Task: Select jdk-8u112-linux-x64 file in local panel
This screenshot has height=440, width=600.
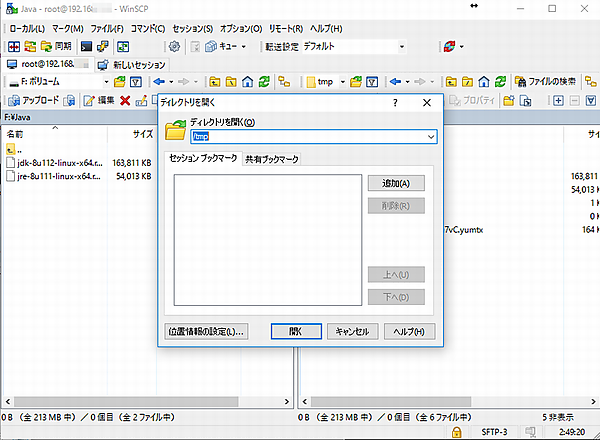Action: point(60,163)
